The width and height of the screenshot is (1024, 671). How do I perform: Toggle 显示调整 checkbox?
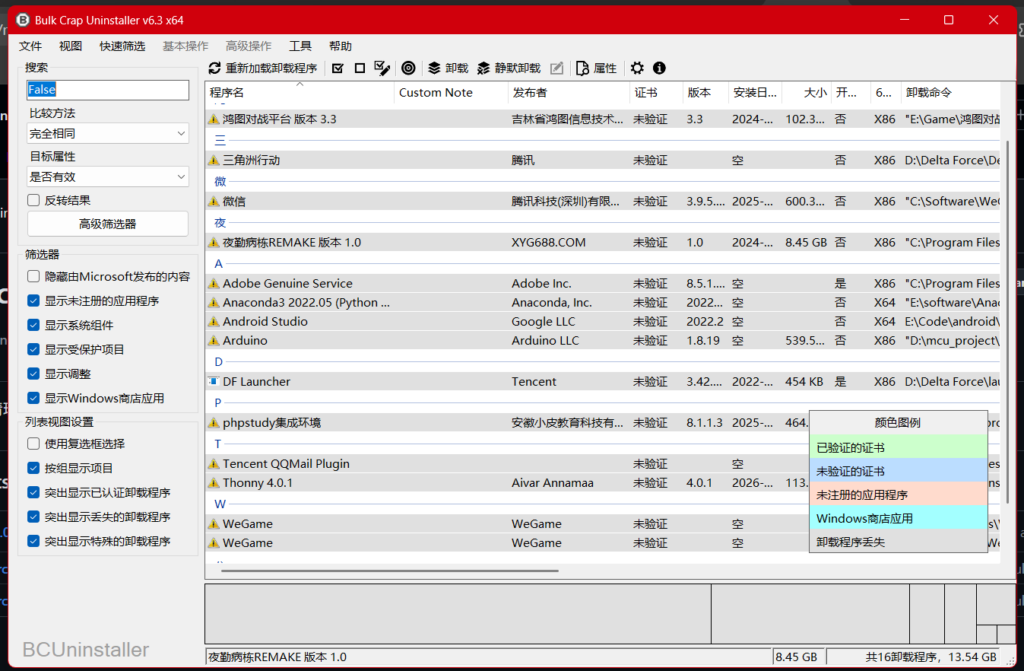coord(33,373)
